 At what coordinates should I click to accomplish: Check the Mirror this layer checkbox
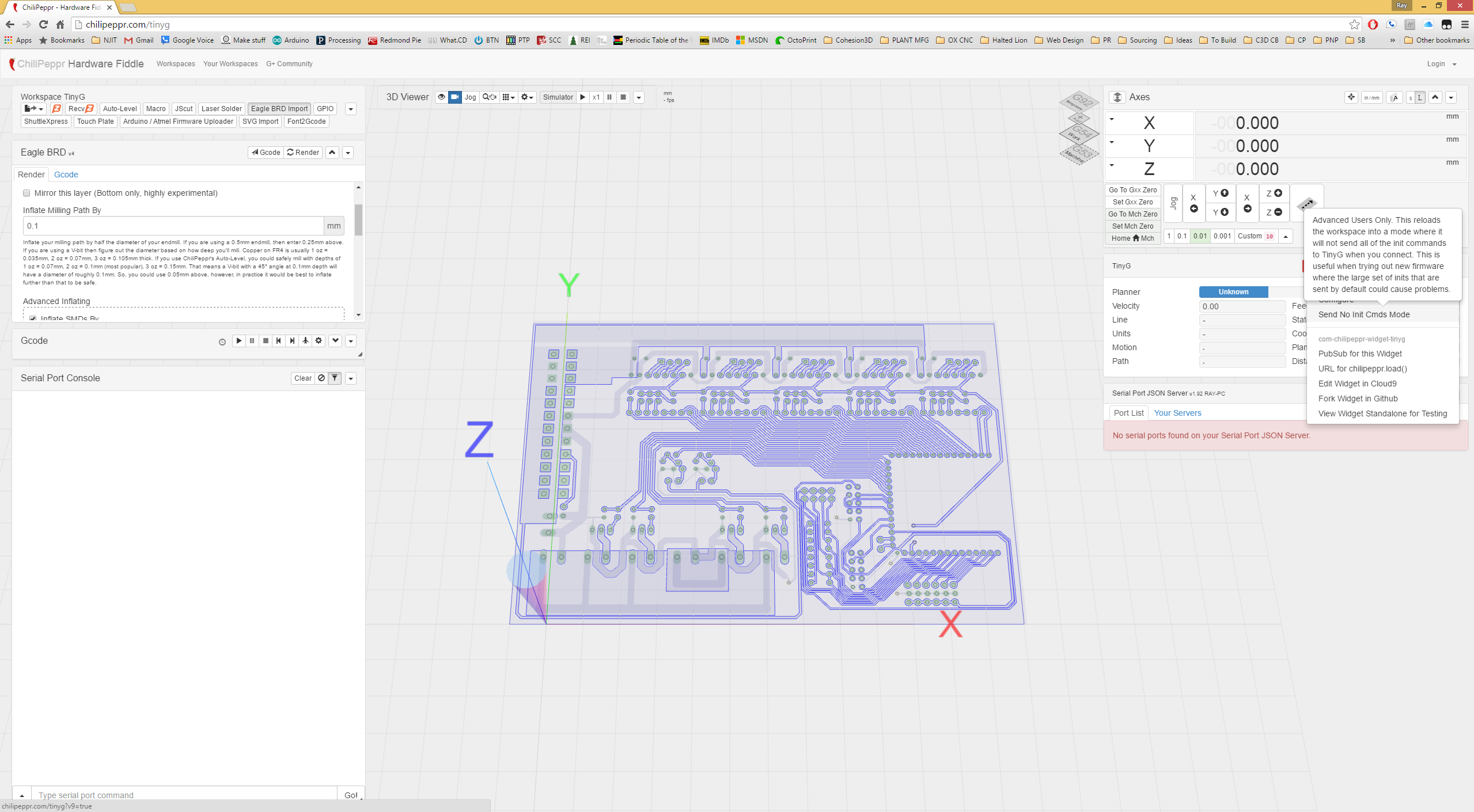coord(26,193)
